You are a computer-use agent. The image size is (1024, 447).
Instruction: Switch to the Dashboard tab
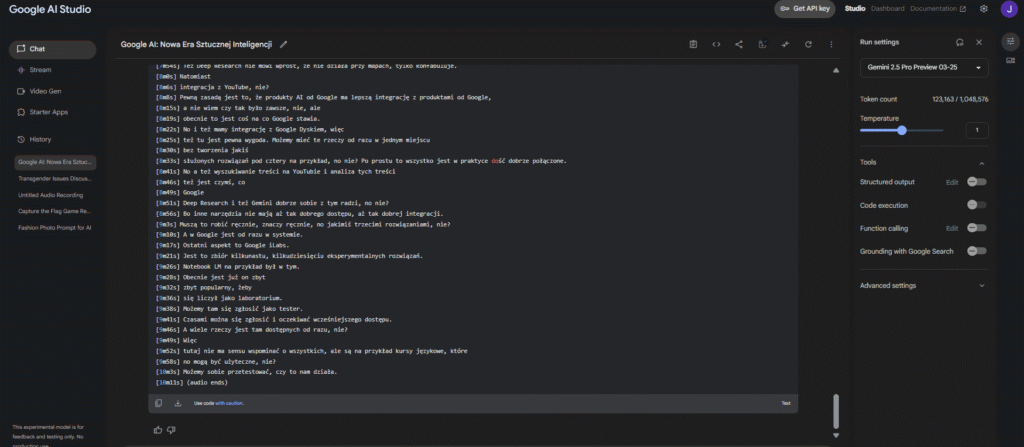click(888, 8)
